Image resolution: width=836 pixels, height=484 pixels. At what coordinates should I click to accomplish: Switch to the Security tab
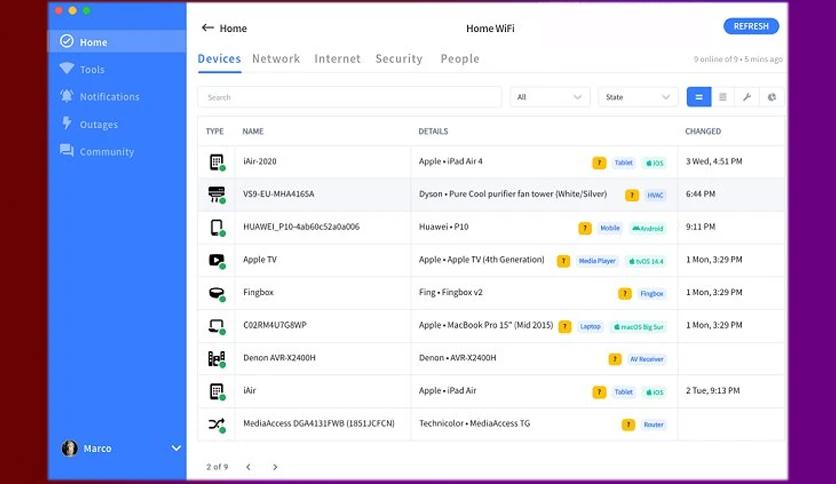[399, 59]
